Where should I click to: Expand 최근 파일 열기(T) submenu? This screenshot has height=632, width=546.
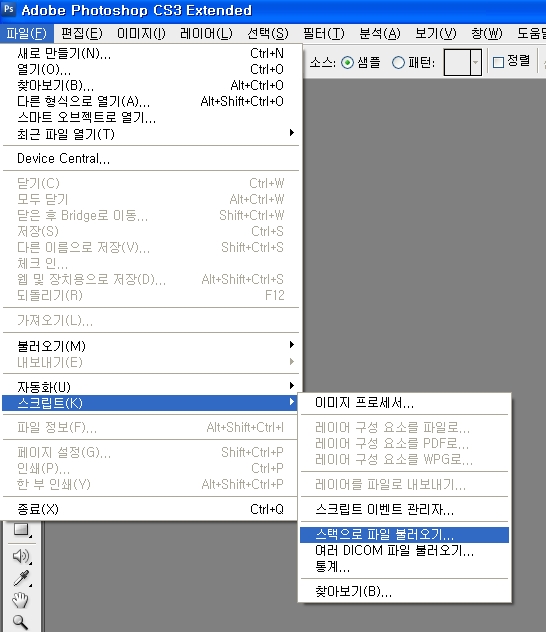click(x=150, y=134)
